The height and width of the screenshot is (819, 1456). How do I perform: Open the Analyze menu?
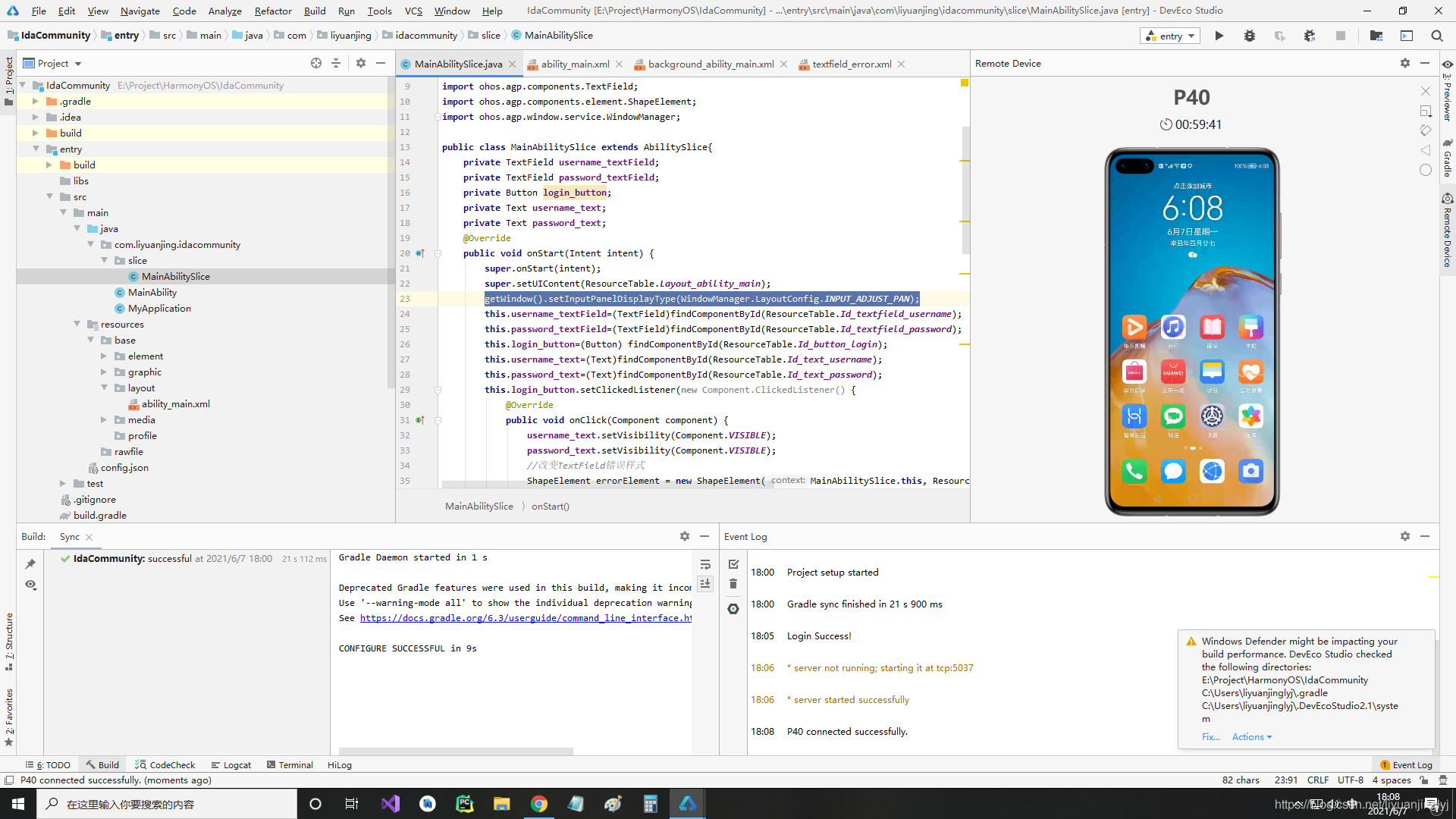pyautogui.click(x=225, y=11)
